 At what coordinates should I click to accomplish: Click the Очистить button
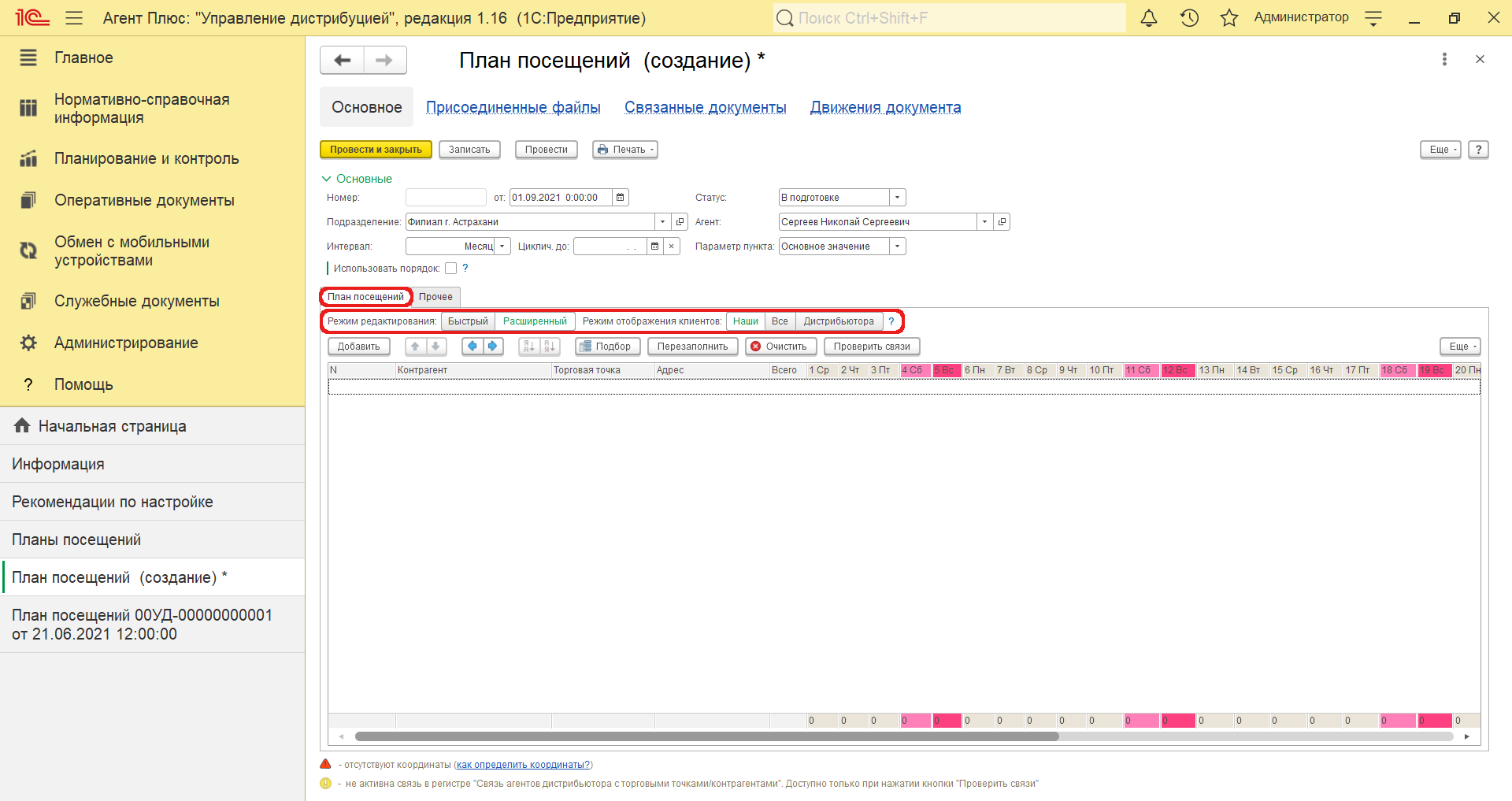(780, 347)
